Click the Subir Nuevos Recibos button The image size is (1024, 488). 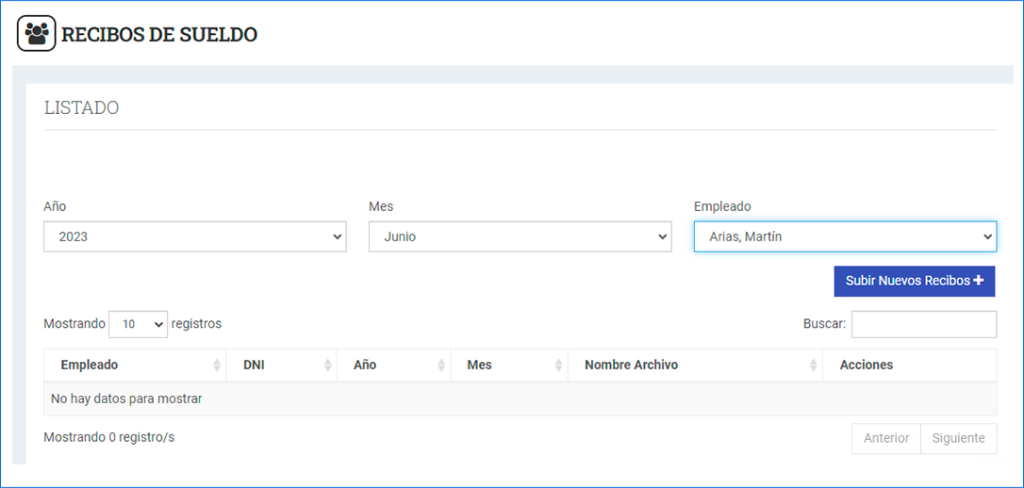click(x=914, y=281)
